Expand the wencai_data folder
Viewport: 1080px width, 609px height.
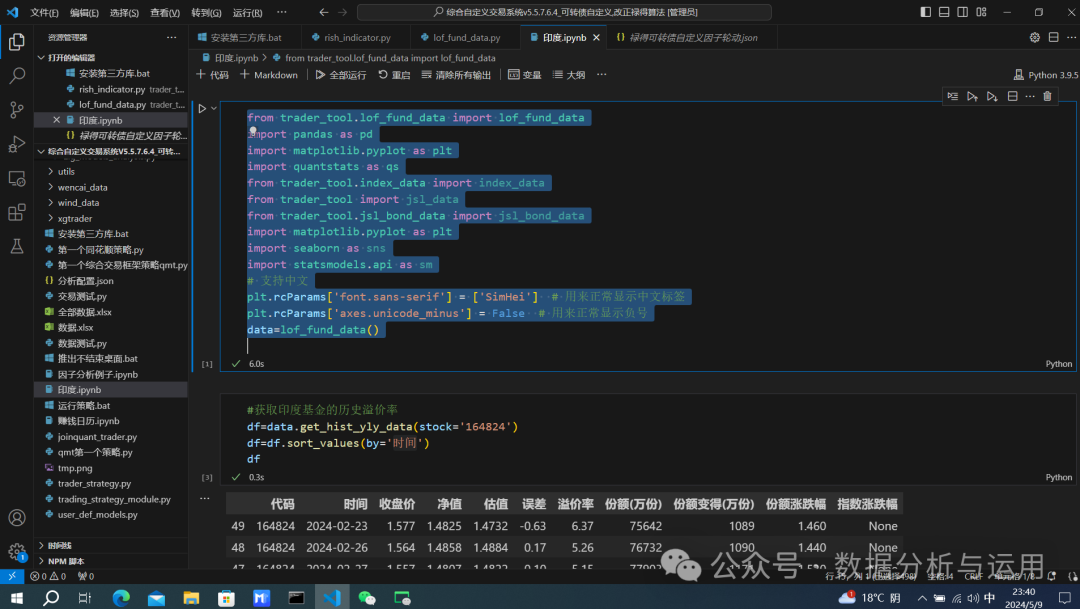[51, 187]
